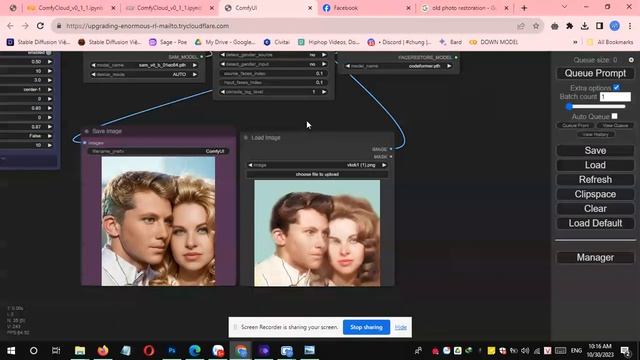The width and height of the screenshot is (640, 360).
Task: Click the Refresh button
Action: click(x=595, y=180)
